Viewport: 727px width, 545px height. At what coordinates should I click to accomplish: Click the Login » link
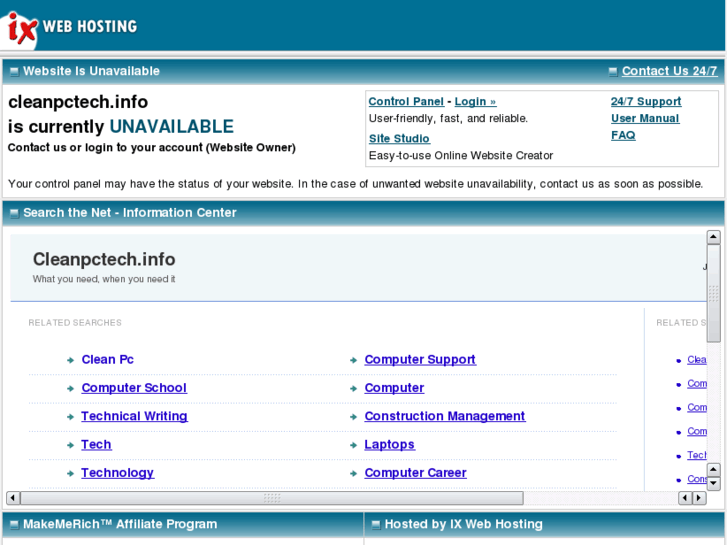coord(475,102)
